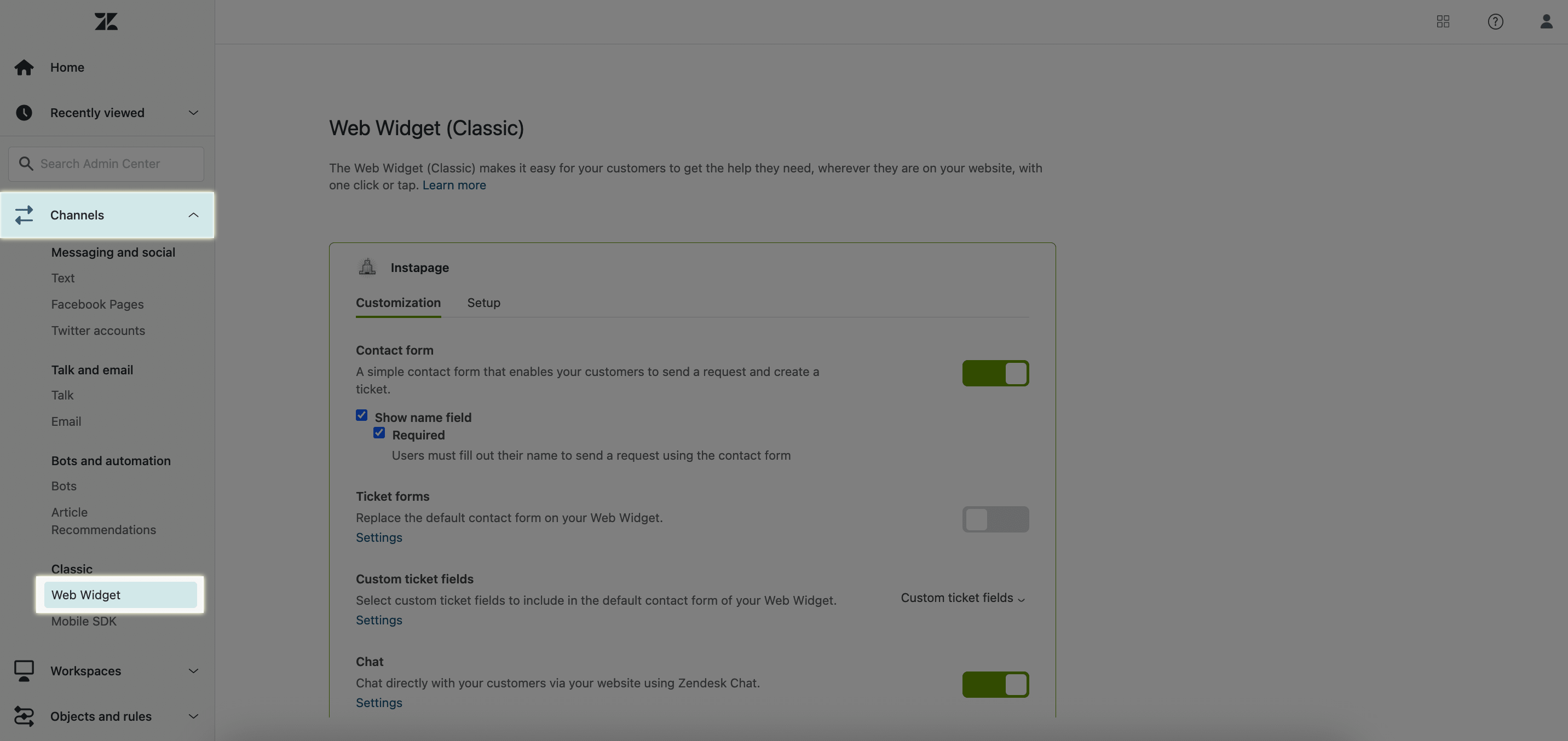1568x741 pixels.
Task: Click the Instapage brand name
Action: (419, 267)
